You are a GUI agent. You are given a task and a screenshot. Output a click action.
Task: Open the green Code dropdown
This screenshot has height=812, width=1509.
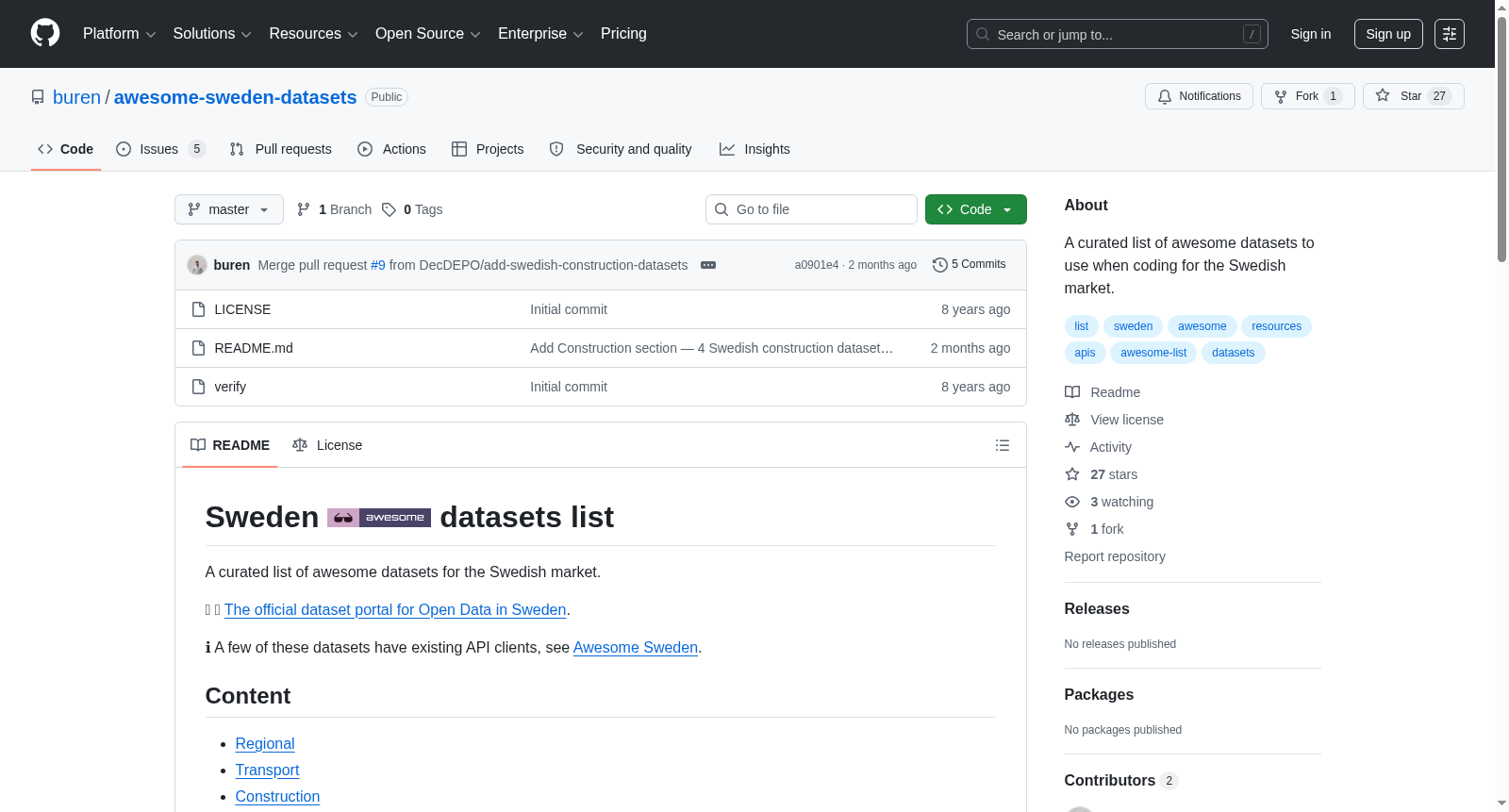(975, 209)
